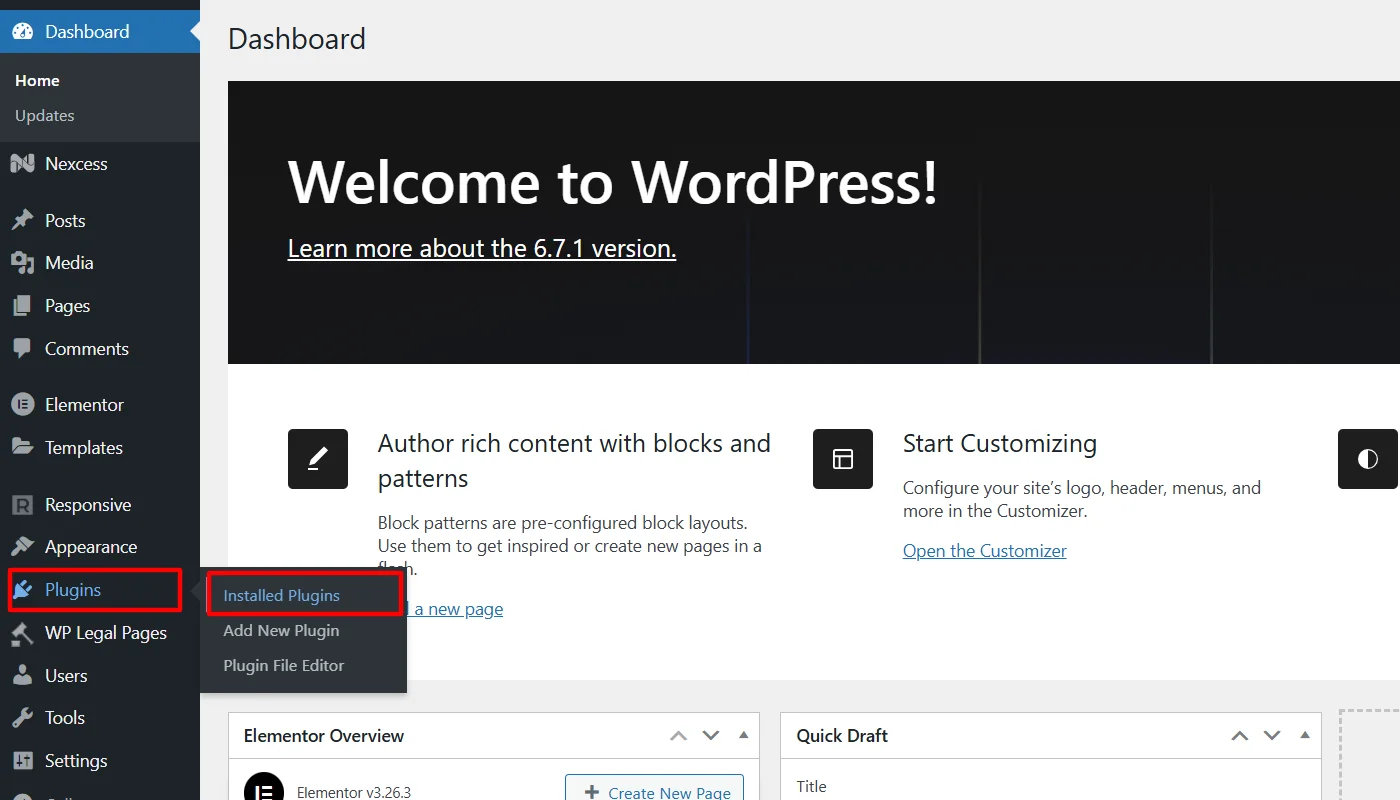1400x800 pixels.
Task: Open the Elementor menu
Action: (x=100, y=404)
